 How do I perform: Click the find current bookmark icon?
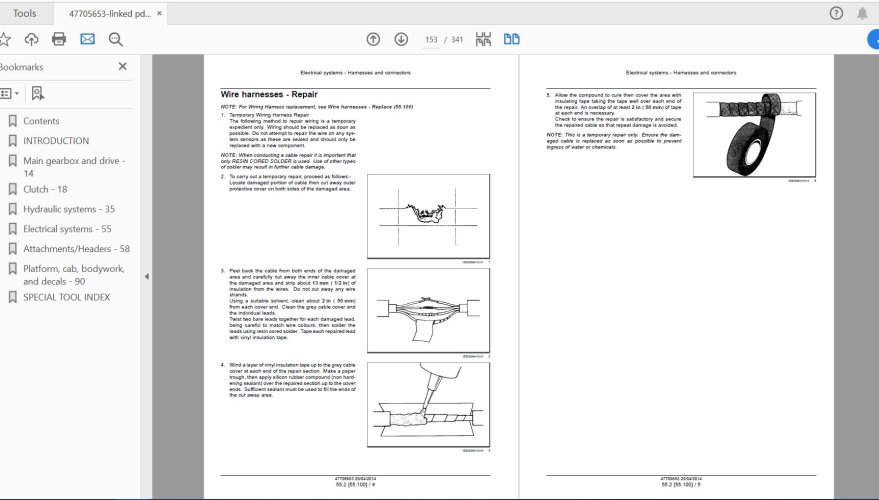[x=37, y=93]
